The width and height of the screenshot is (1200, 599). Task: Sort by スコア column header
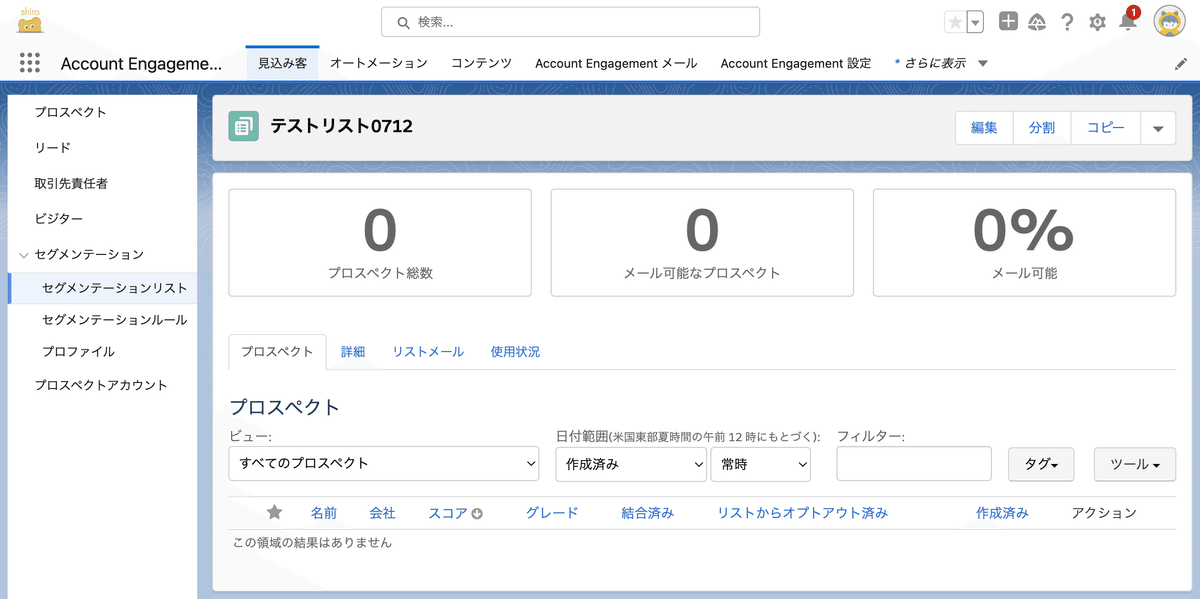pyautogui.click(x=447, y=513)
